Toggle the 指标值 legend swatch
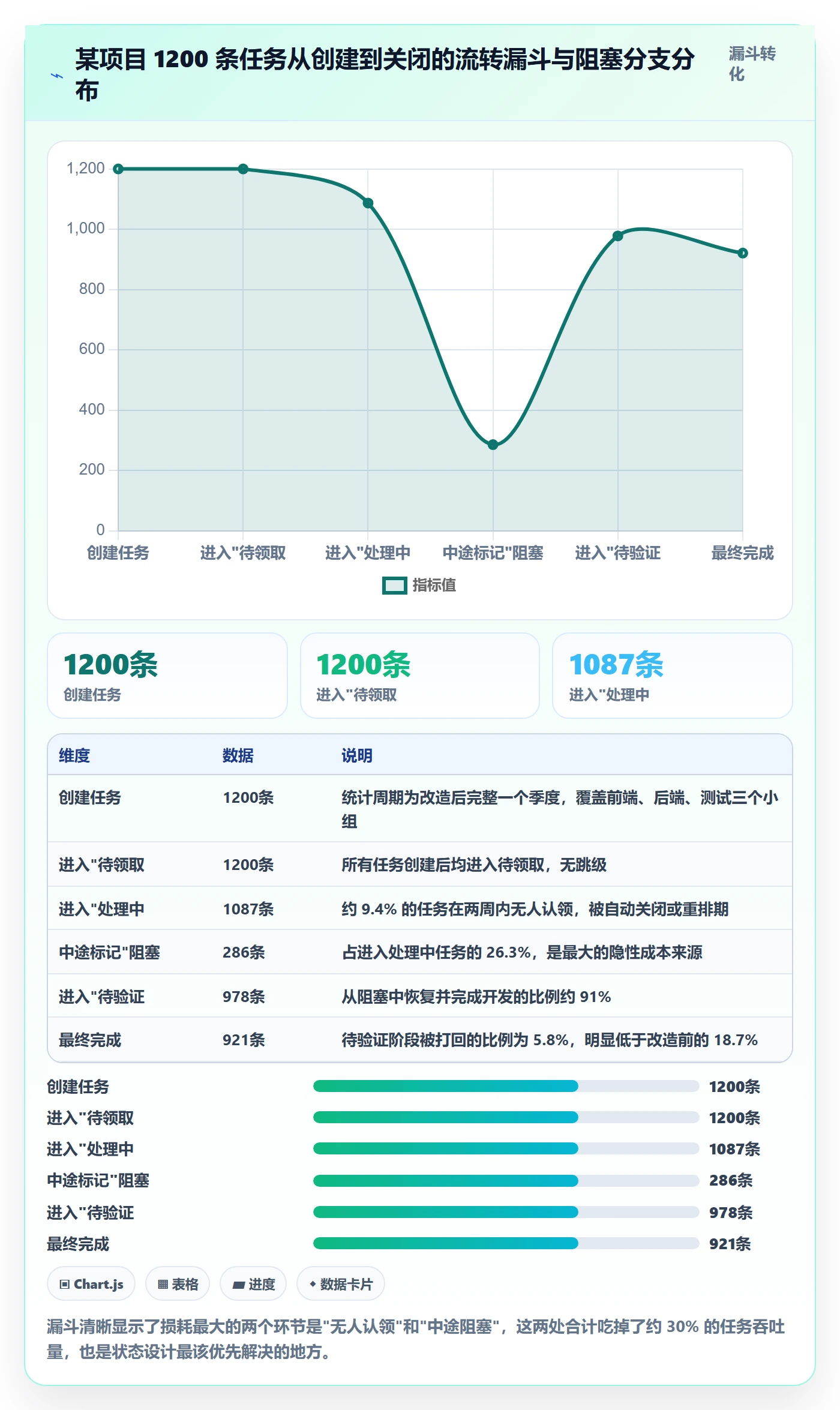840x1410 pixels. tap(395, 586)
